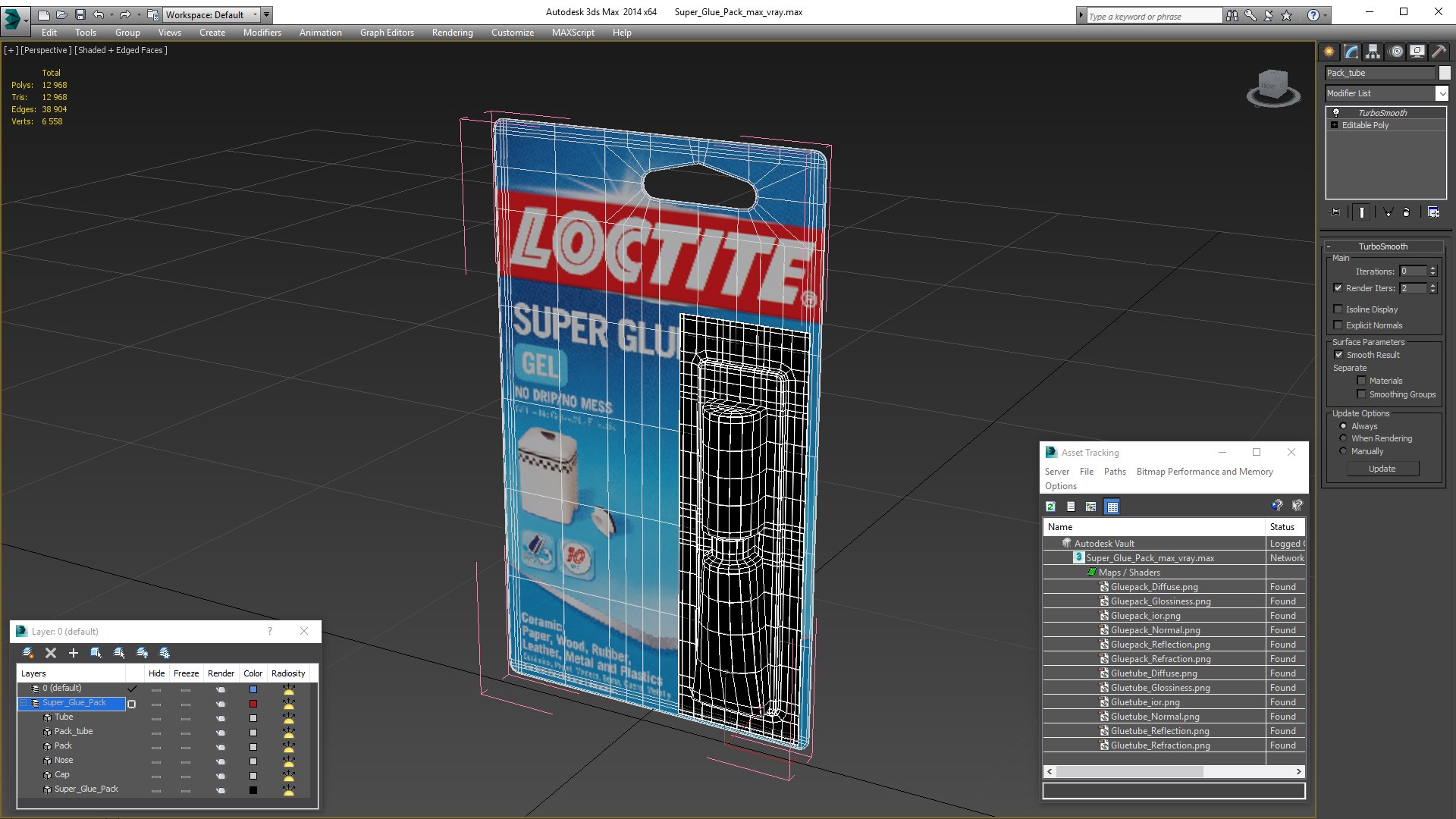The height and width of the screenshot is (819, 1456).
Task: Expand the InfoCenter search field arrow
Action: tap(1081, 15)
